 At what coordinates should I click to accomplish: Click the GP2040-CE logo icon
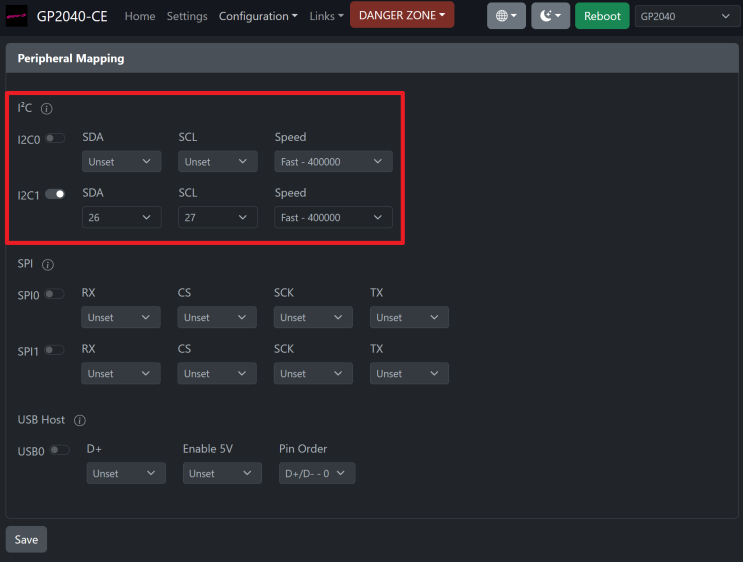[17, 16]
